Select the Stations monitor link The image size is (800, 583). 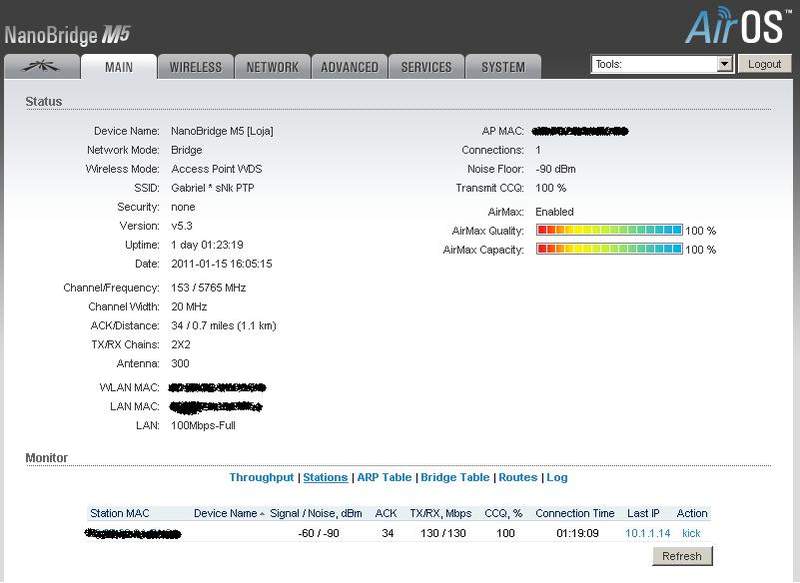click(326, 477)
